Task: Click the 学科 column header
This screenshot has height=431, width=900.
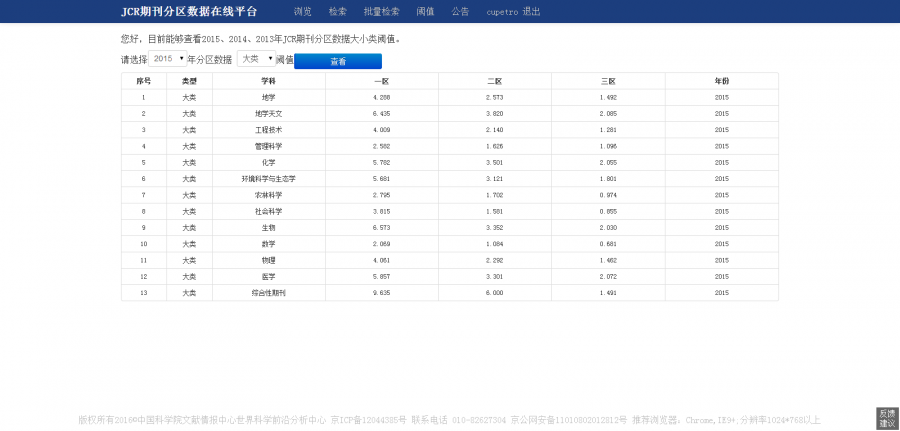Action: [269, 81]
